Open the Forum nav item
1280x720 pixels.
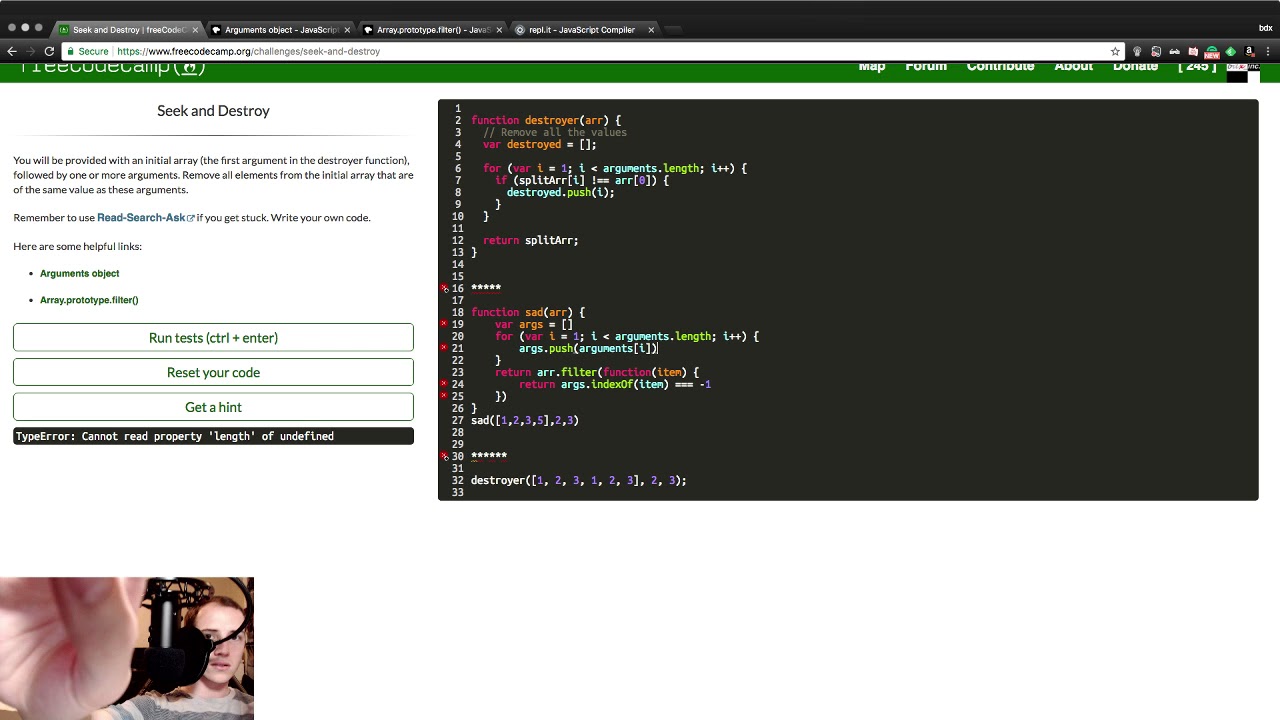pos(926,66)
